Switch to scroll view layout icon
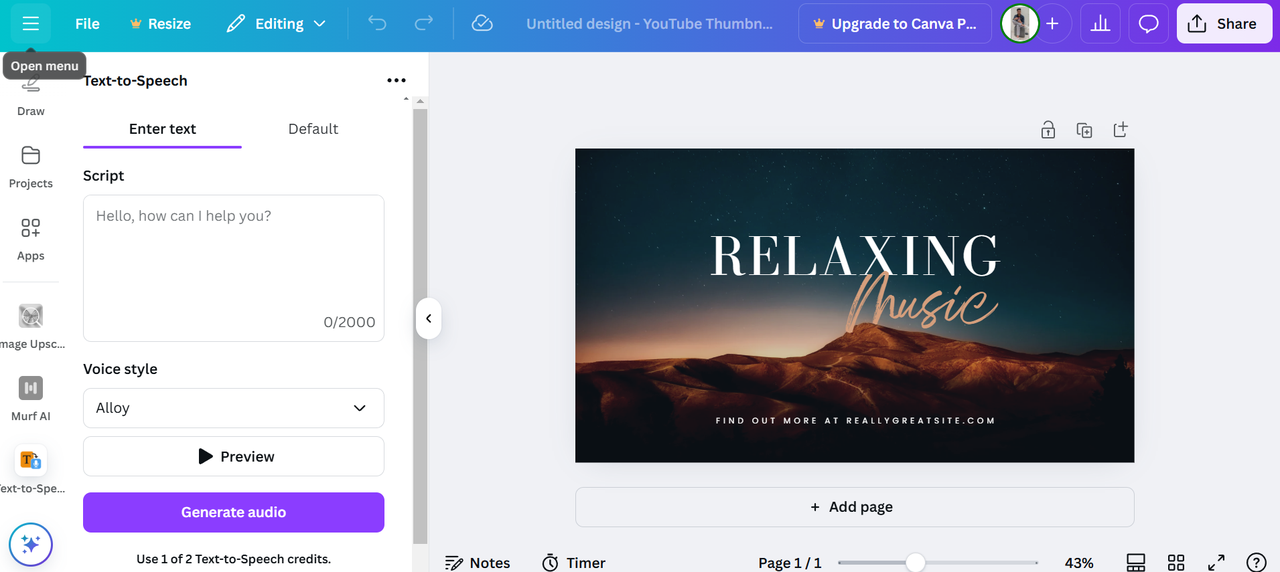 tap(1135, 563)
